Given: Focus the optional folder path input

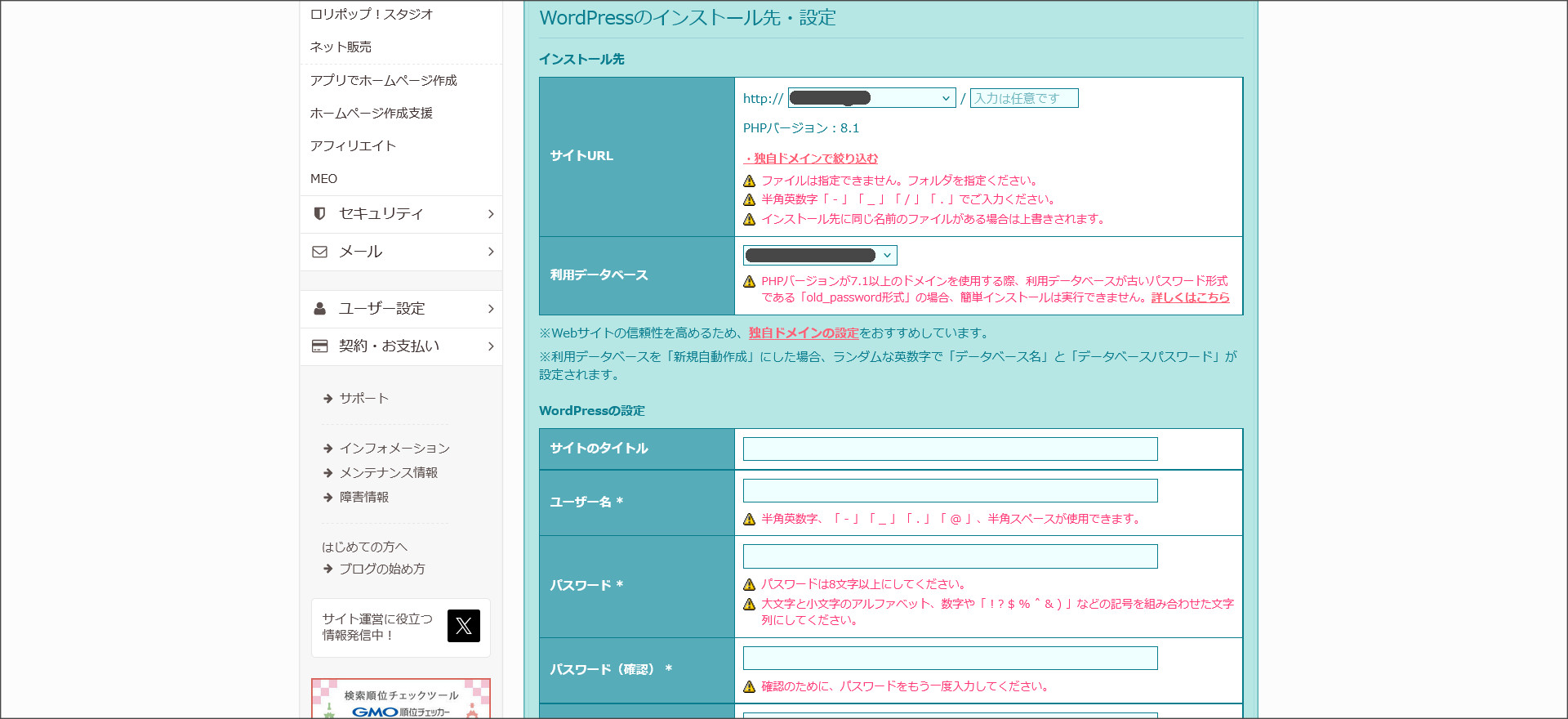Looking at the screenshot, I should pos(1023,99).
